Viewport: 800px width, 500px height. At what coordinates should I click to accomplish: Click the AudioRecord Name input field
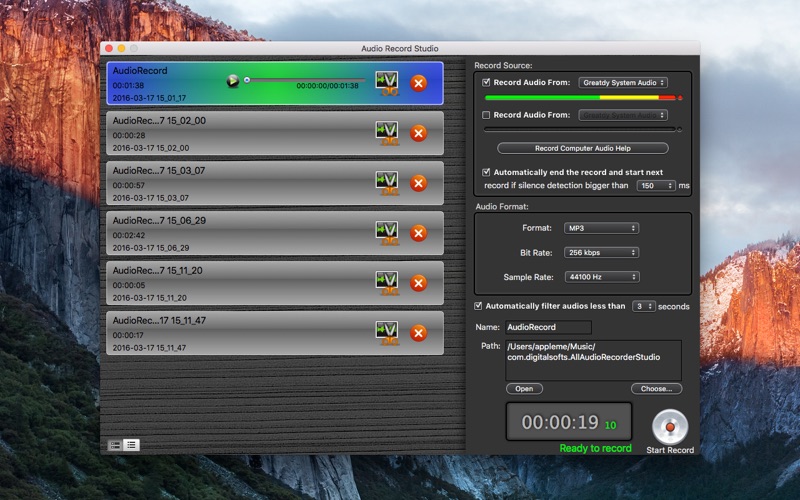(x=548, y=327)
